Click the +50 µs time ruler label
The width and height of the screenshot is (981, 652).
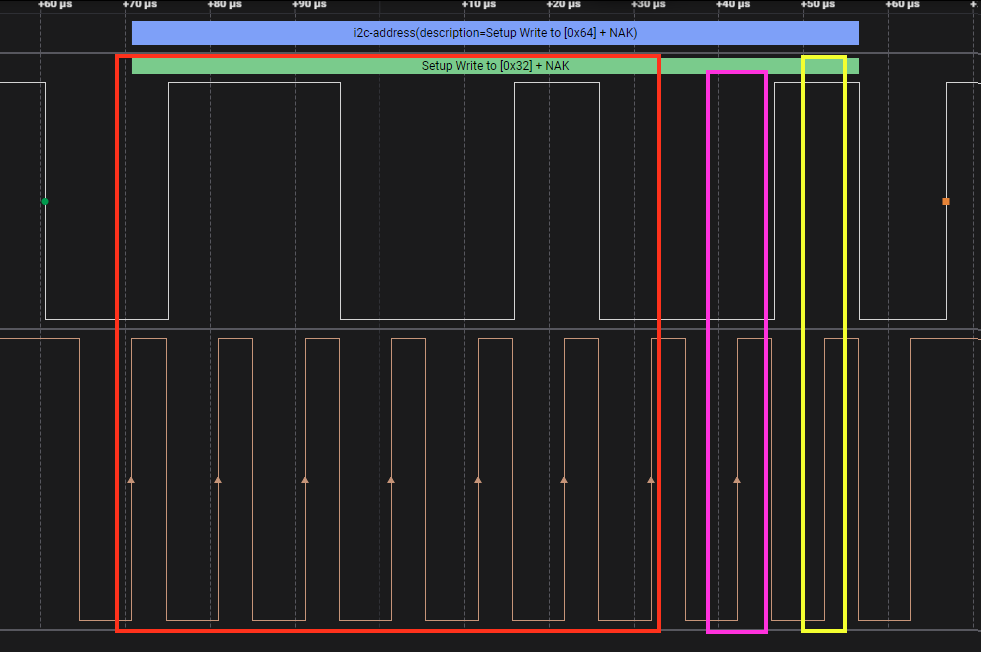pos(818,4)
